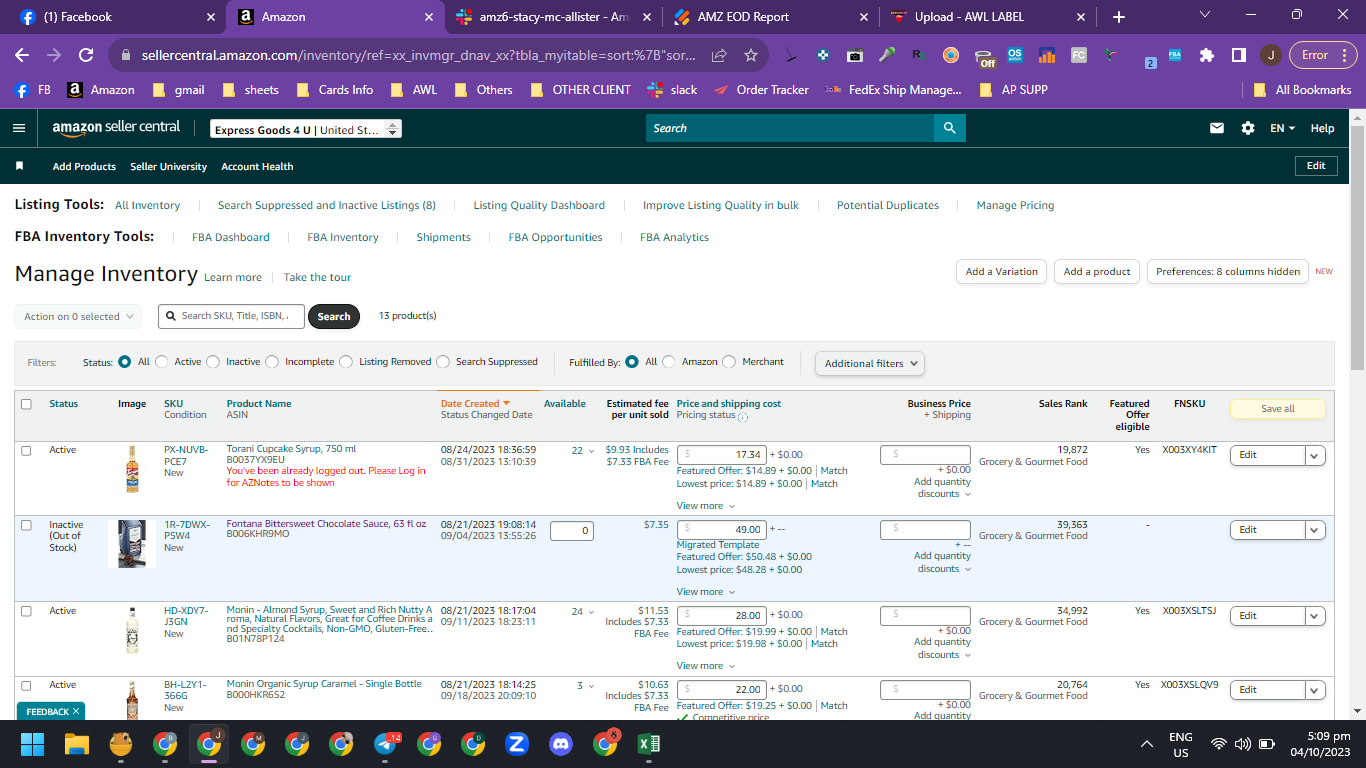Viewport: 1366px width, 768px height.
Task: Click the SKU search input field
Action: coord(231,316)
